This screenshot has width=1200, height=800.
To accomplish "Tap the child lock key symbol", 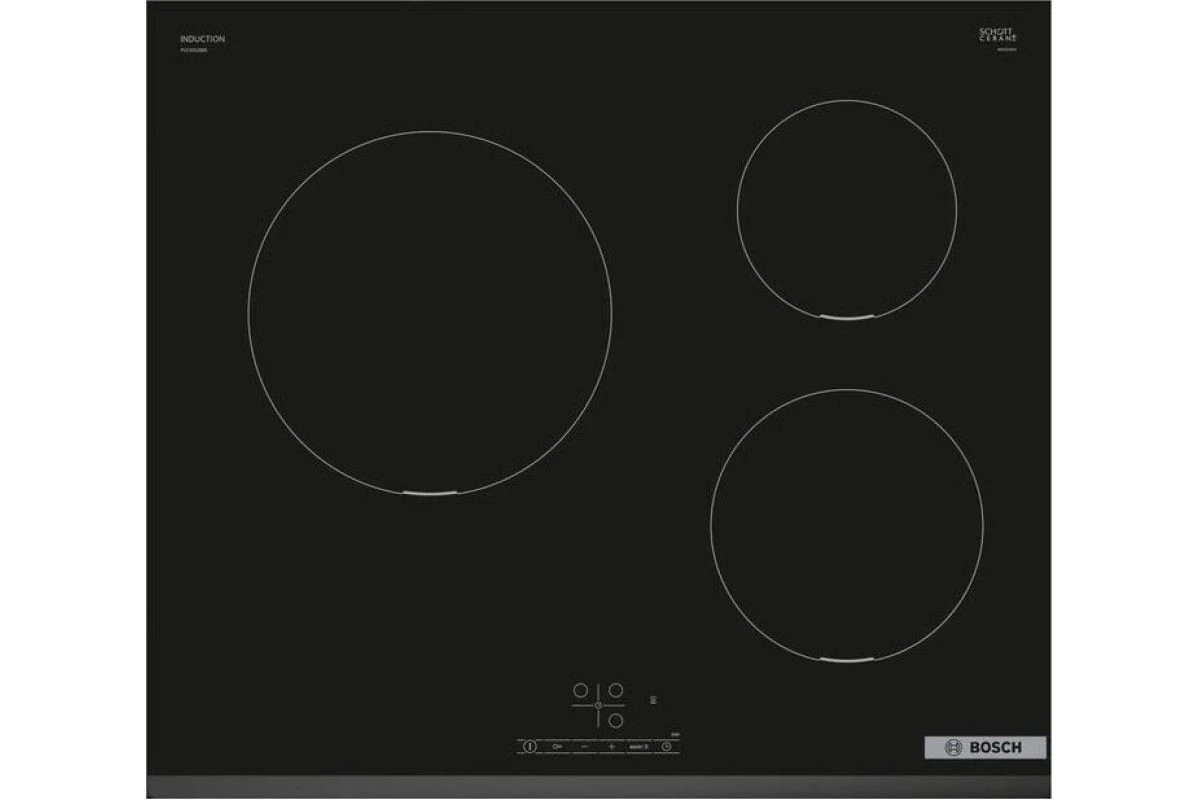I will (557, 746).
